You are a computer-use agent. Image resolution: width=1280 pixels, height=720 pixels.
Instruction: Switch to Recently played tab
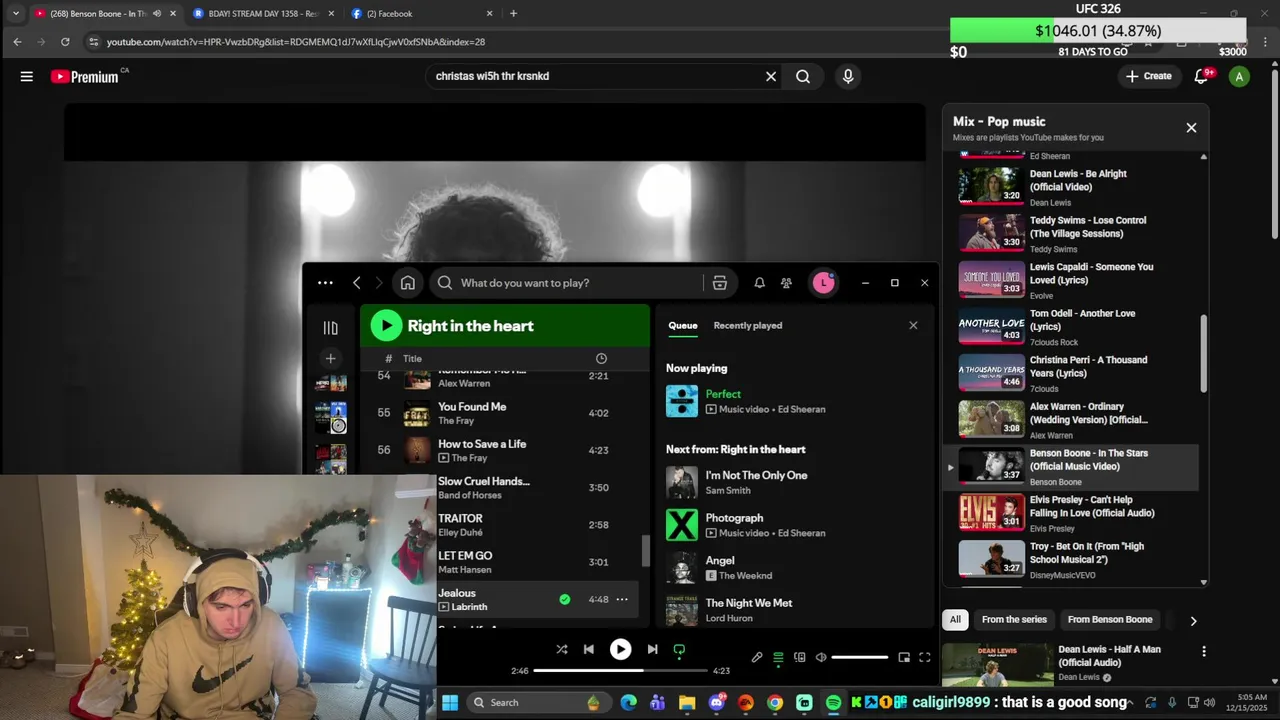(x=748, y=325)
